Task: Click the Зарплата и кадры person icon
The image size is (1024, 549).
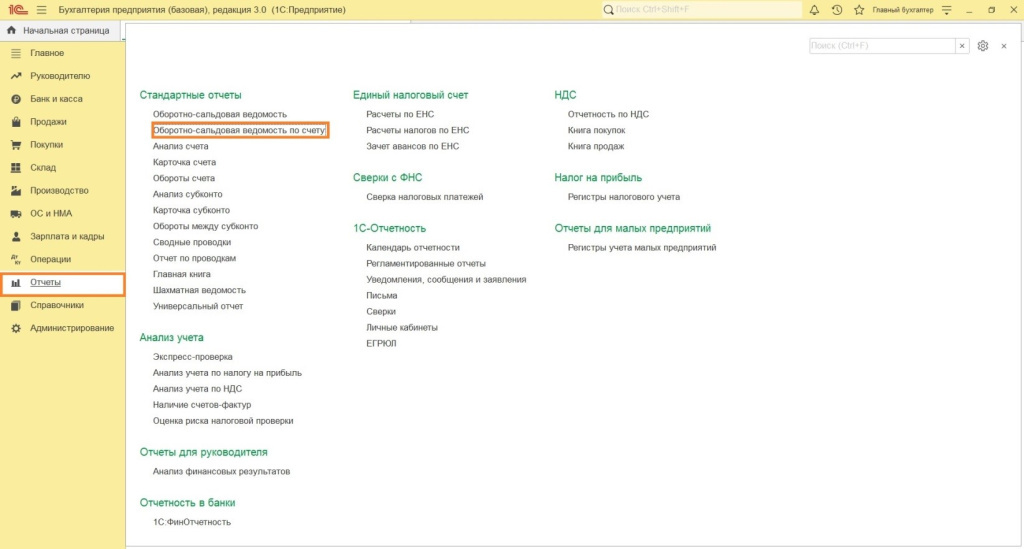Action: click(x=16, y=236)
